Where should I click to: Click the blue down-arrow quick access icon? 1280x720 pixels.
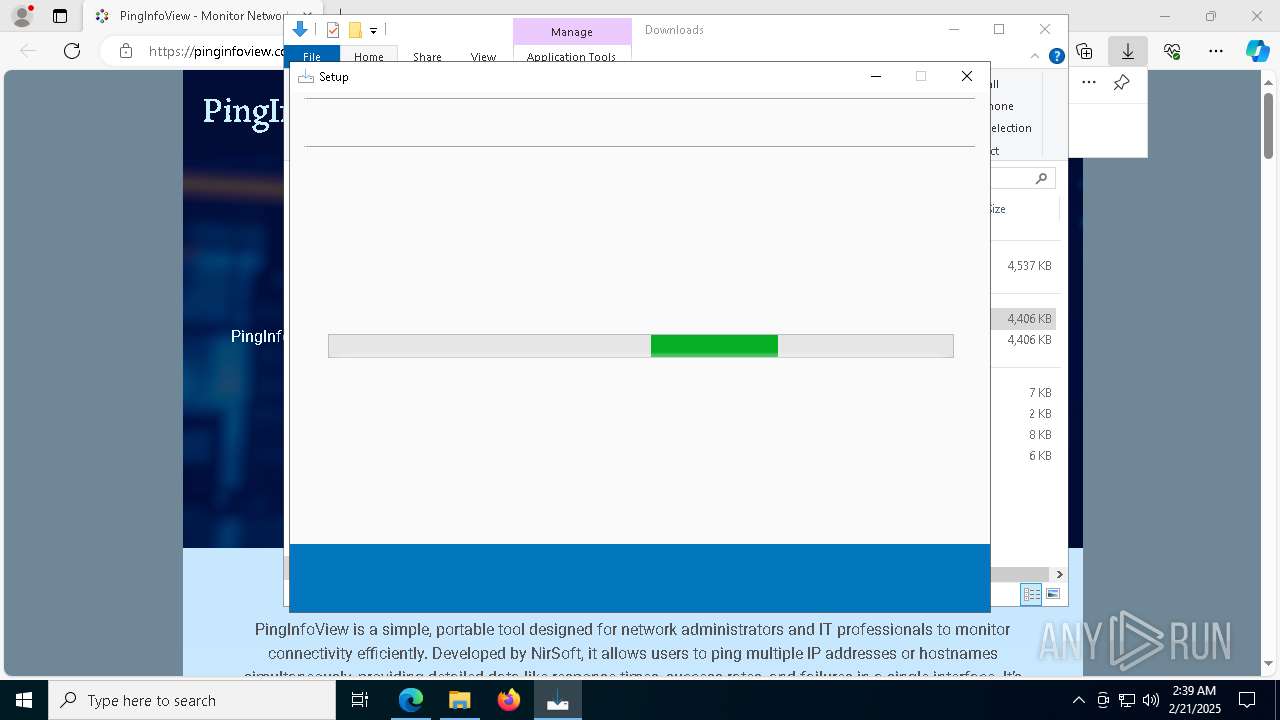click(x=299, y=30)
